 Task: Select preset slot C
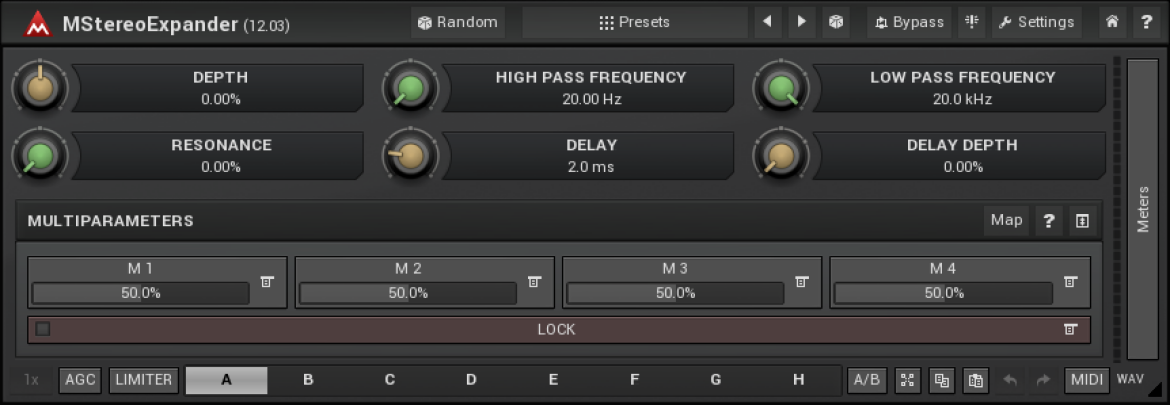tap(390, 380)
